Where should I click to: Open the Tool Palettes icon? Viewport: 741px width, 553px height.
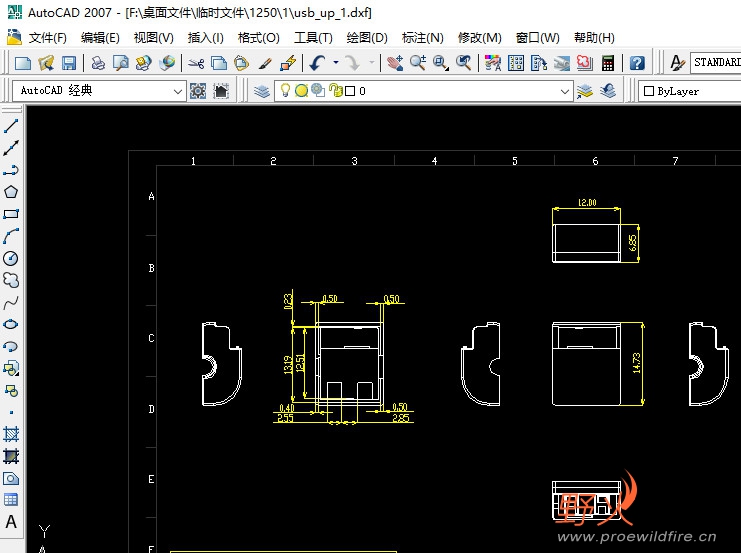tap(539, 62)
